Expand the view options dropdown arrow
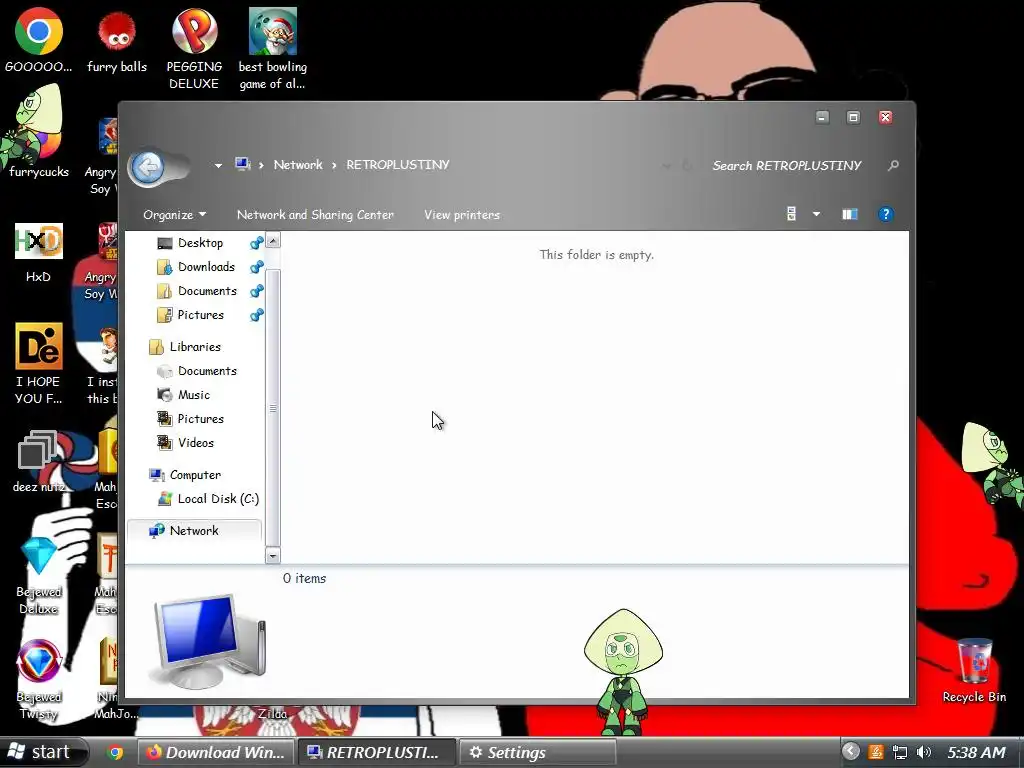Image resolution: width=1024 pixels, height=768 pixels. coord(816,214)
